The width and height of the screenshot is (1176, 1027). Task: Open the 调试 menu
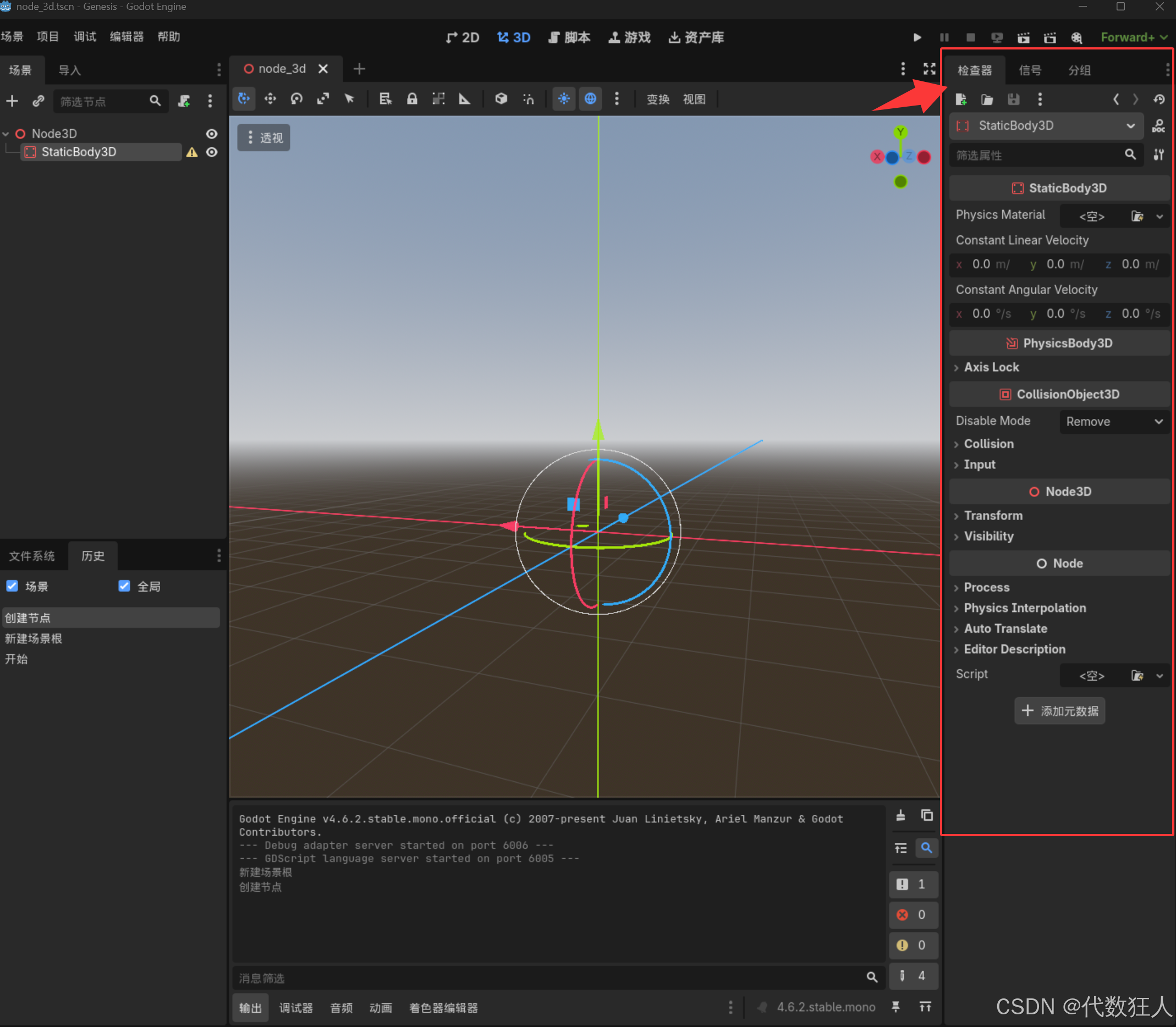coord(85,37)
